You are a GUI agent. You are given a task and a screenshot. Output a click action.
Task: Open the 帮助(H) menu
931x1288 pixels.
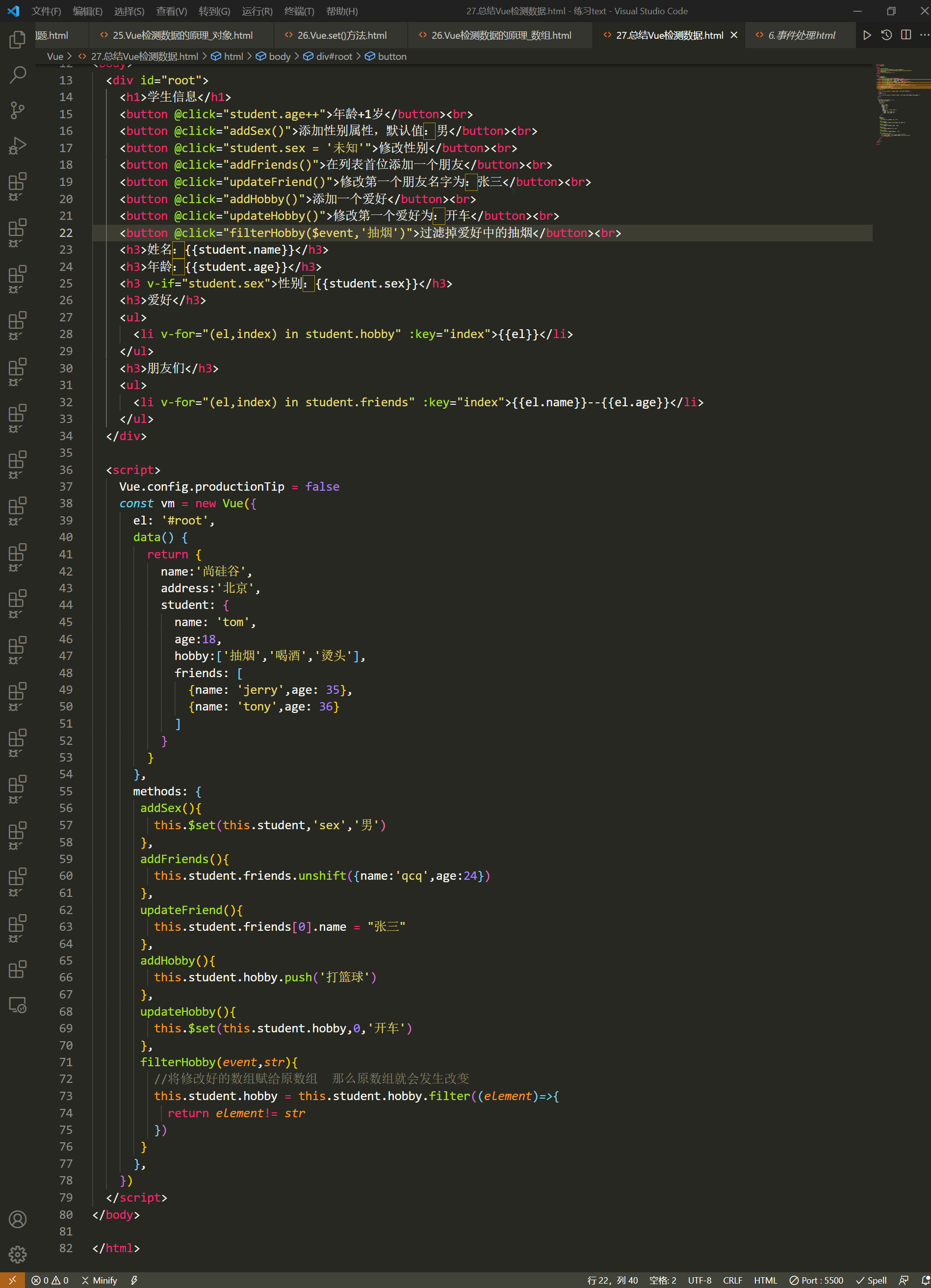point(342,11)
